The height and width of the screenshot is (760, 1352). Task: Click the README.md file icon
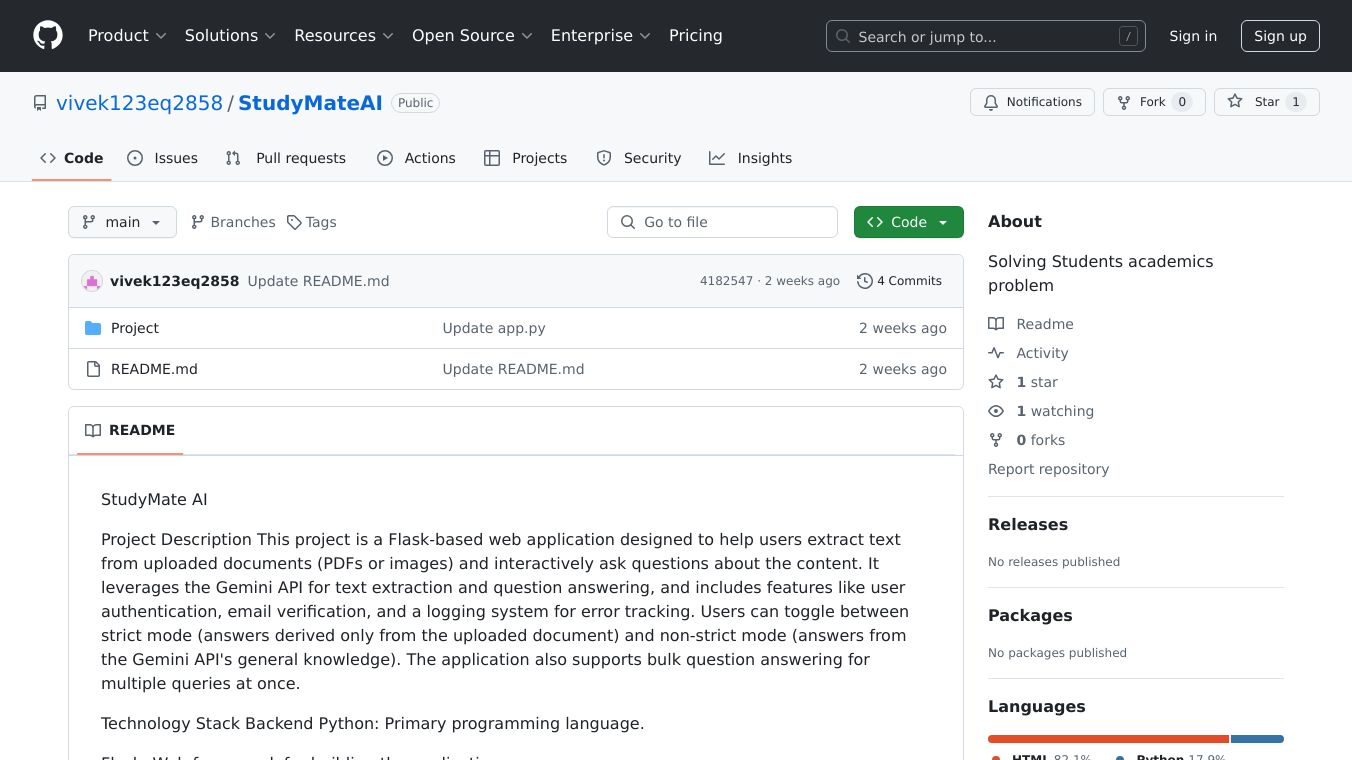(93, 369)
